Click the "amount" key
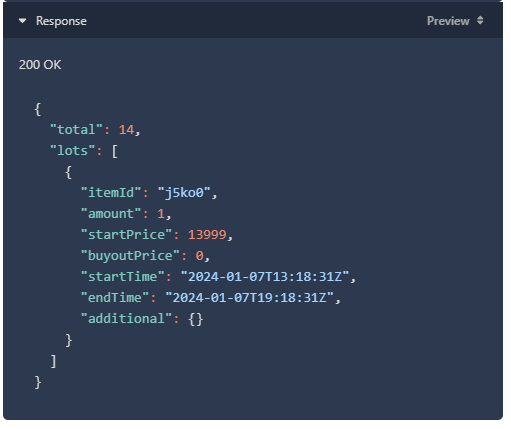Screen dimensions: 511x429 111,214
